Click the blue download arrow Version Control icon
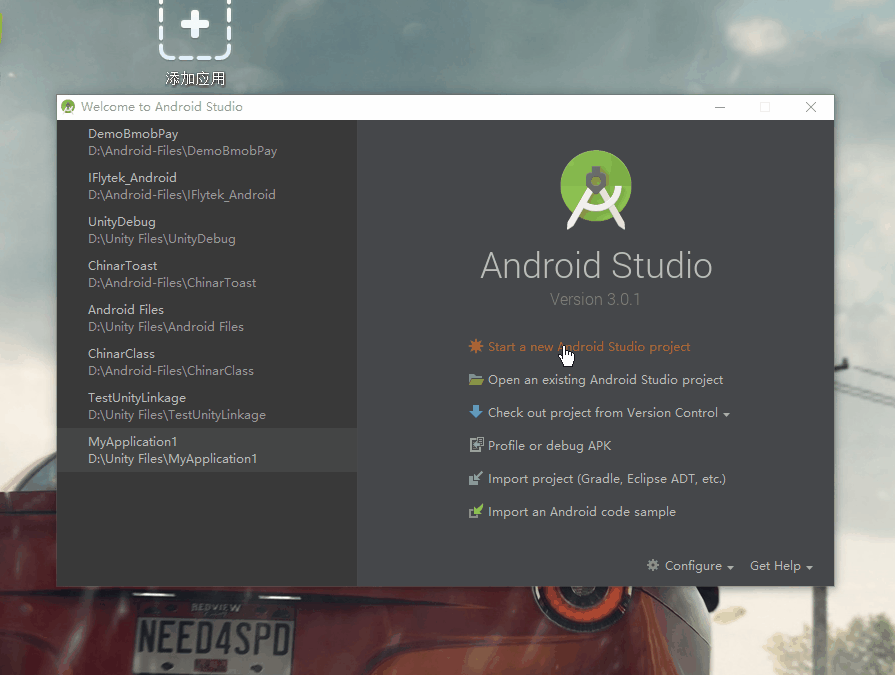 (x=475, y=412)
